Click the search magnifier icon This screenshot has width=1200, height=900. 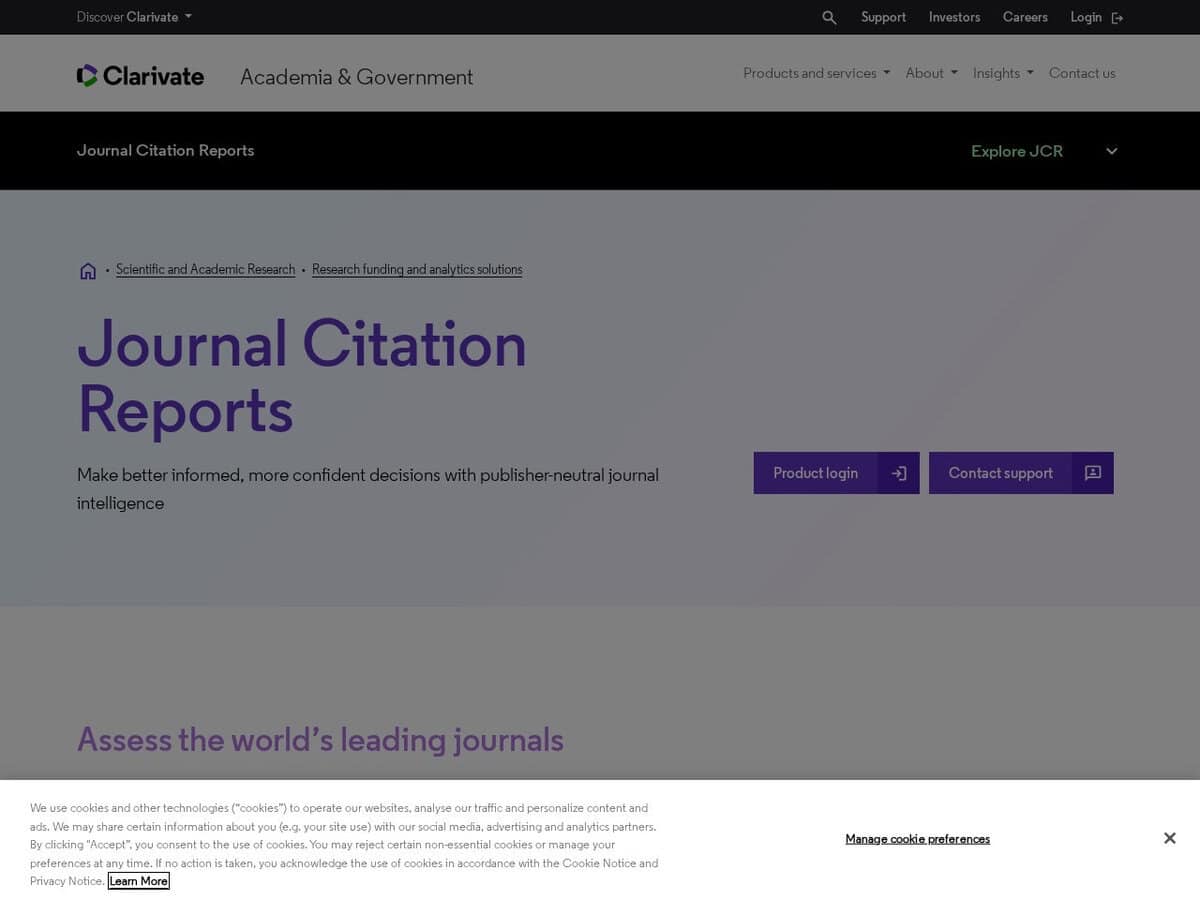(x=829, y=17)
